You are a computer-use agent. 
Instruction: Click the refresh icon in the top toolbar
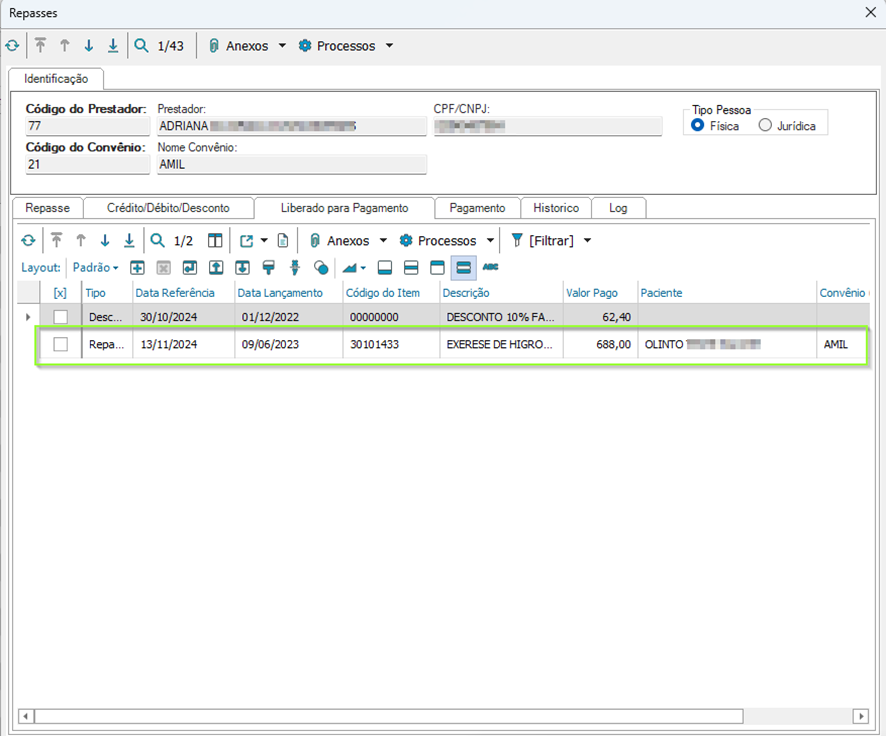click(12, 46)
